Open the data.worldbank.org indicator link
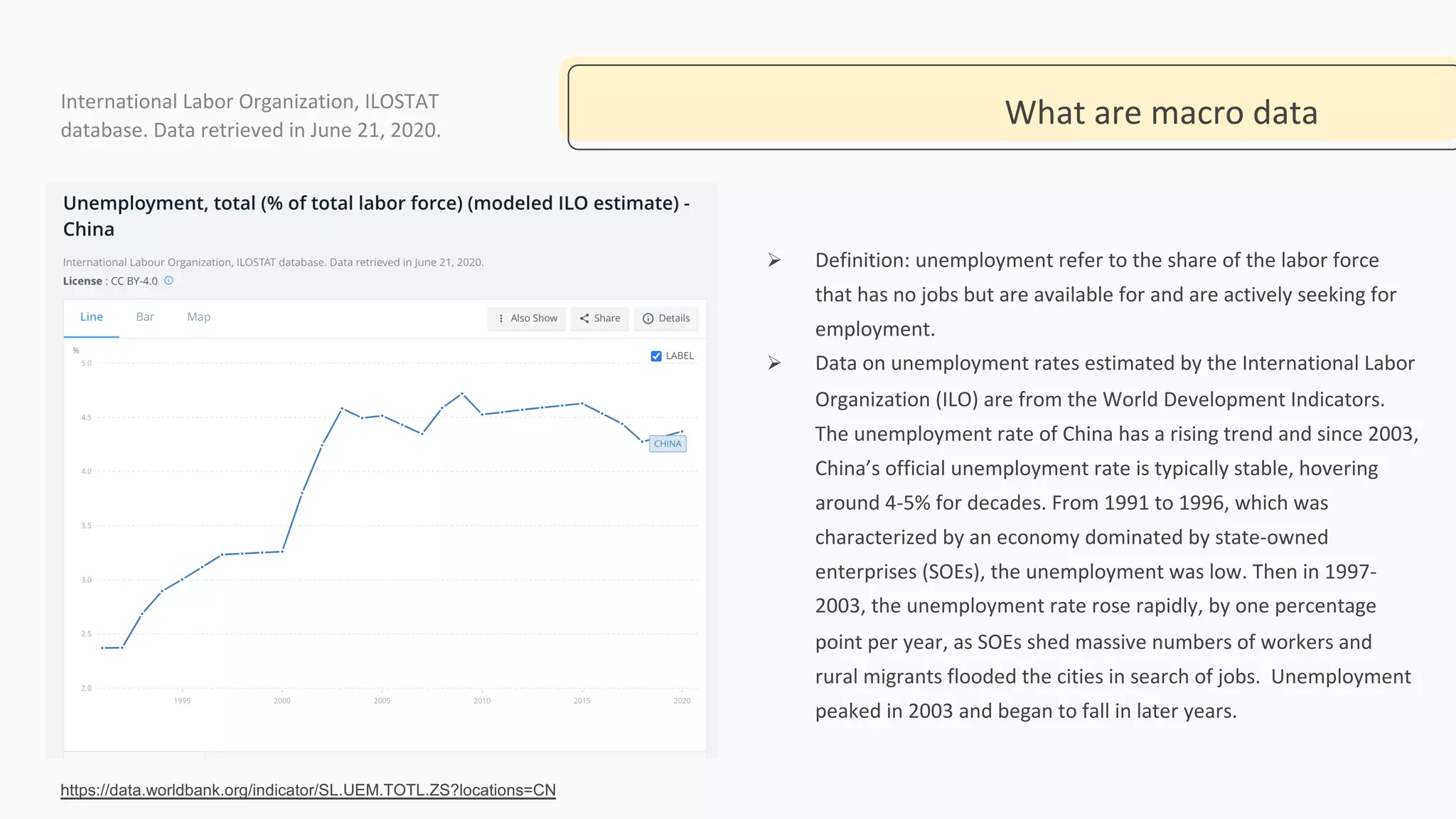This screenshot has height=819, width=1456. 308,791
